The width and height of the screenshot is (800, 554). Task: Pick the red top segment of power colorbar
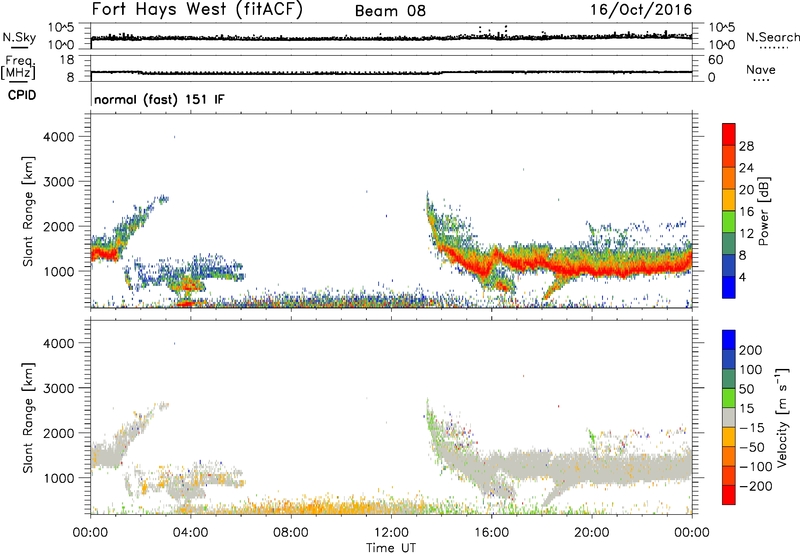tap(729, 134)
